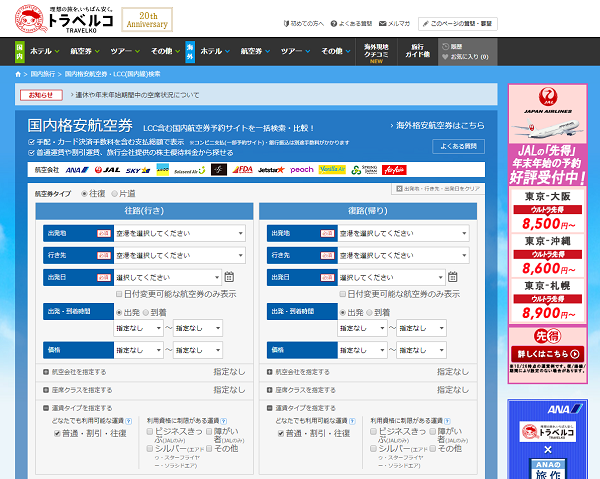Open outbound 出発地 airport dropdown
600x479 pixels.
coord(179,233)
